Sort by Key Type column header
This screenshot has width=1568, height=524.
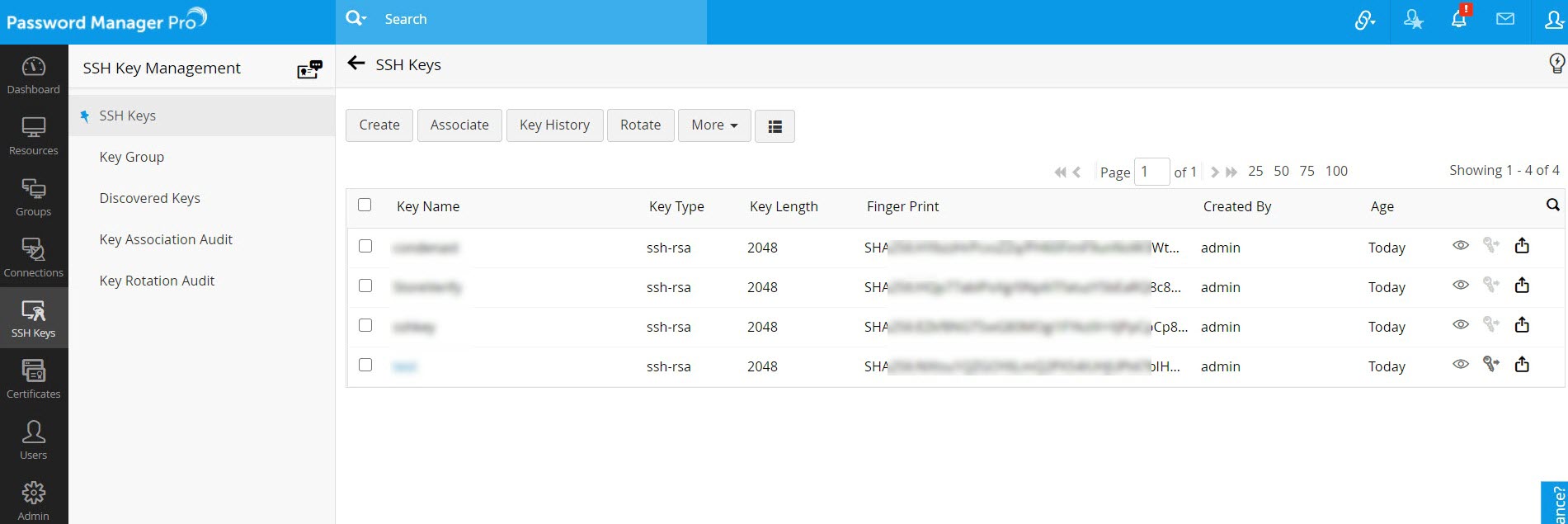[676, 206]
